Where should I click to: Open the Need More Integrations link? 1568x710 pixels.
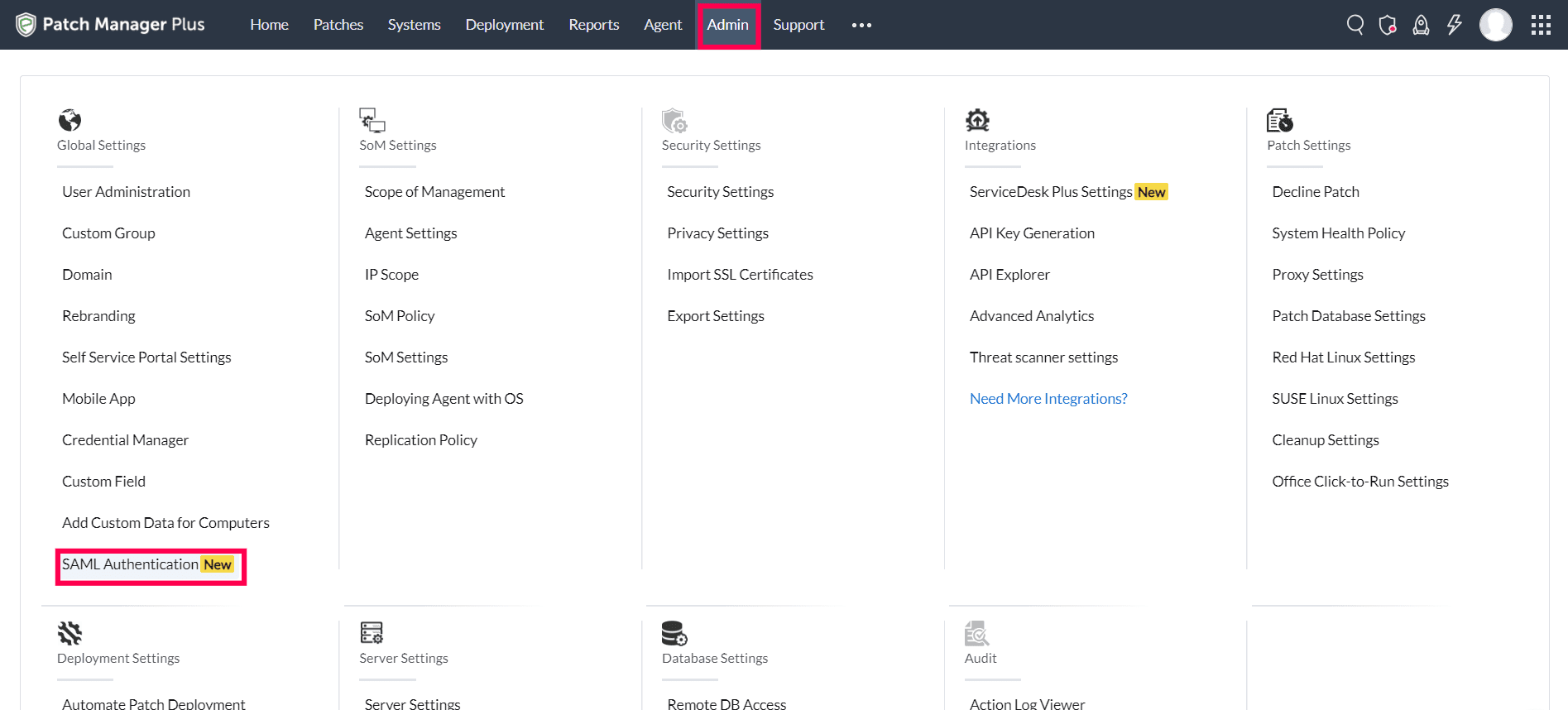[1048, 399]
